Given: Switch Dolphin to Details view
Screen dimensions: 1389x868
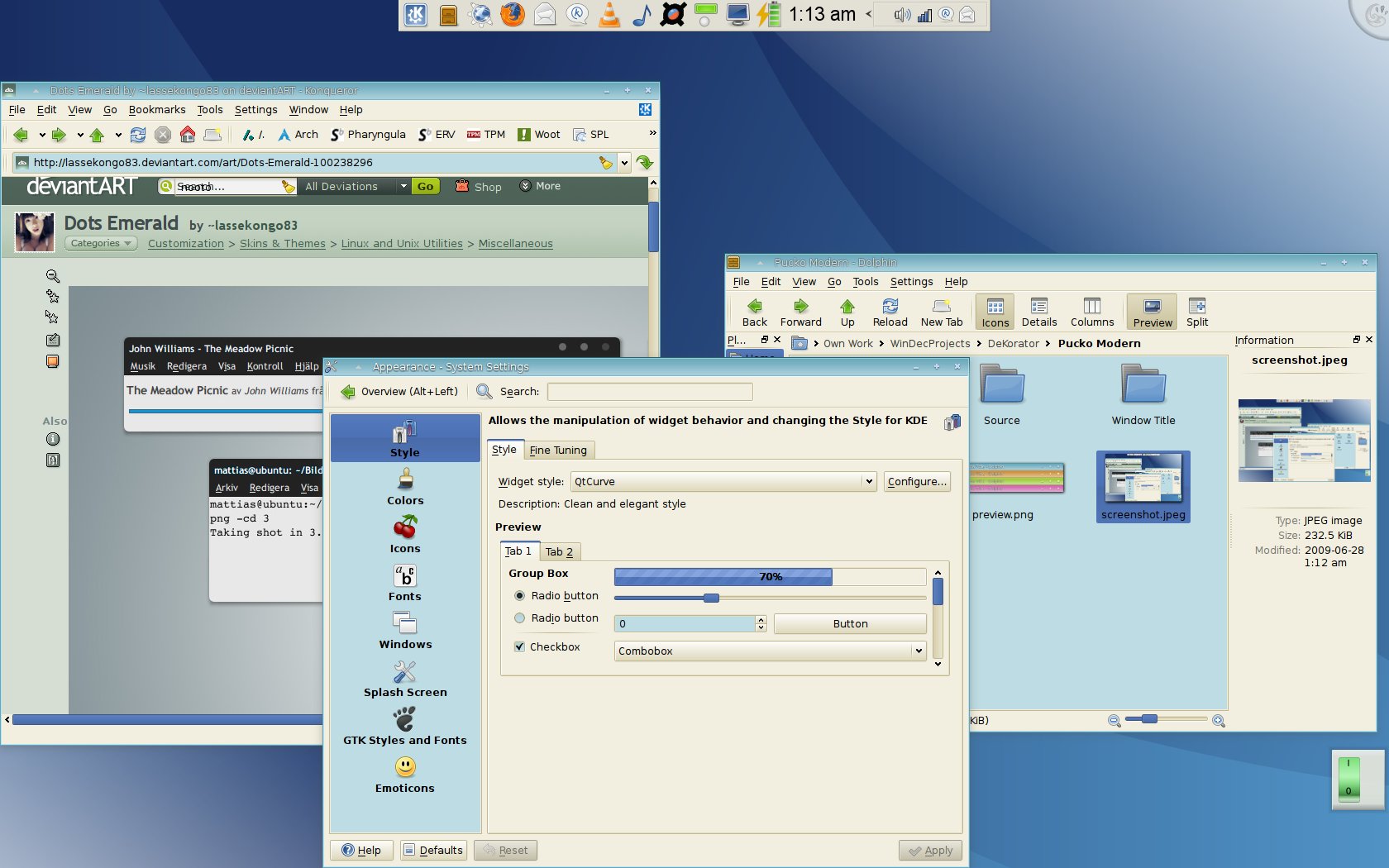Looking at the screenshot, I should [x=1039, y=312].
